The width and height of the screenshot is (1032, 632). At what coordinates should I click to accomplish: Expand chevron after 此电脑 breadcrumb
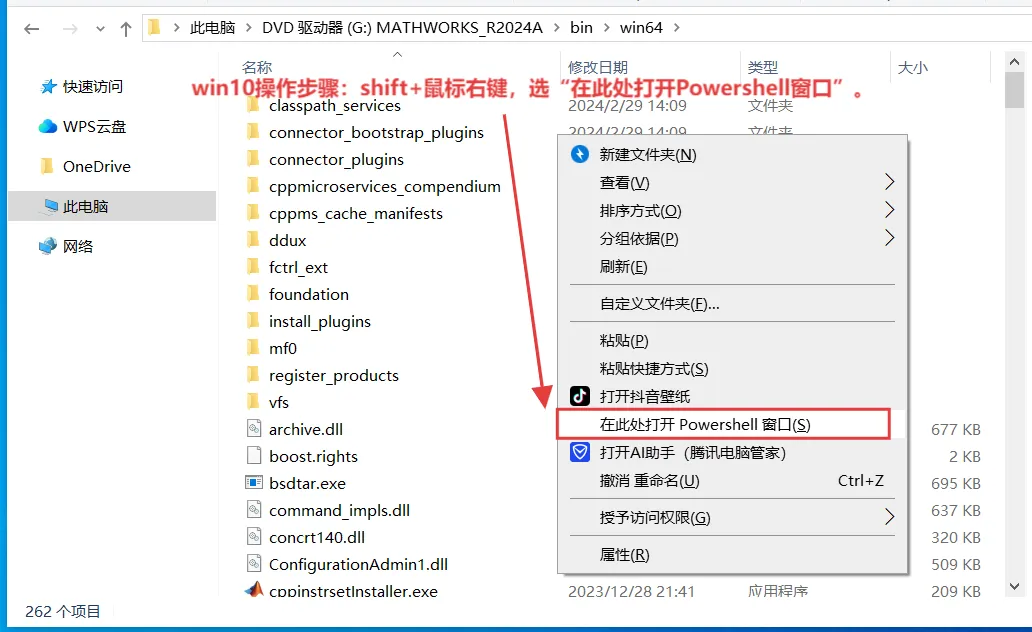pyautogui.click(x=249, y=28)
